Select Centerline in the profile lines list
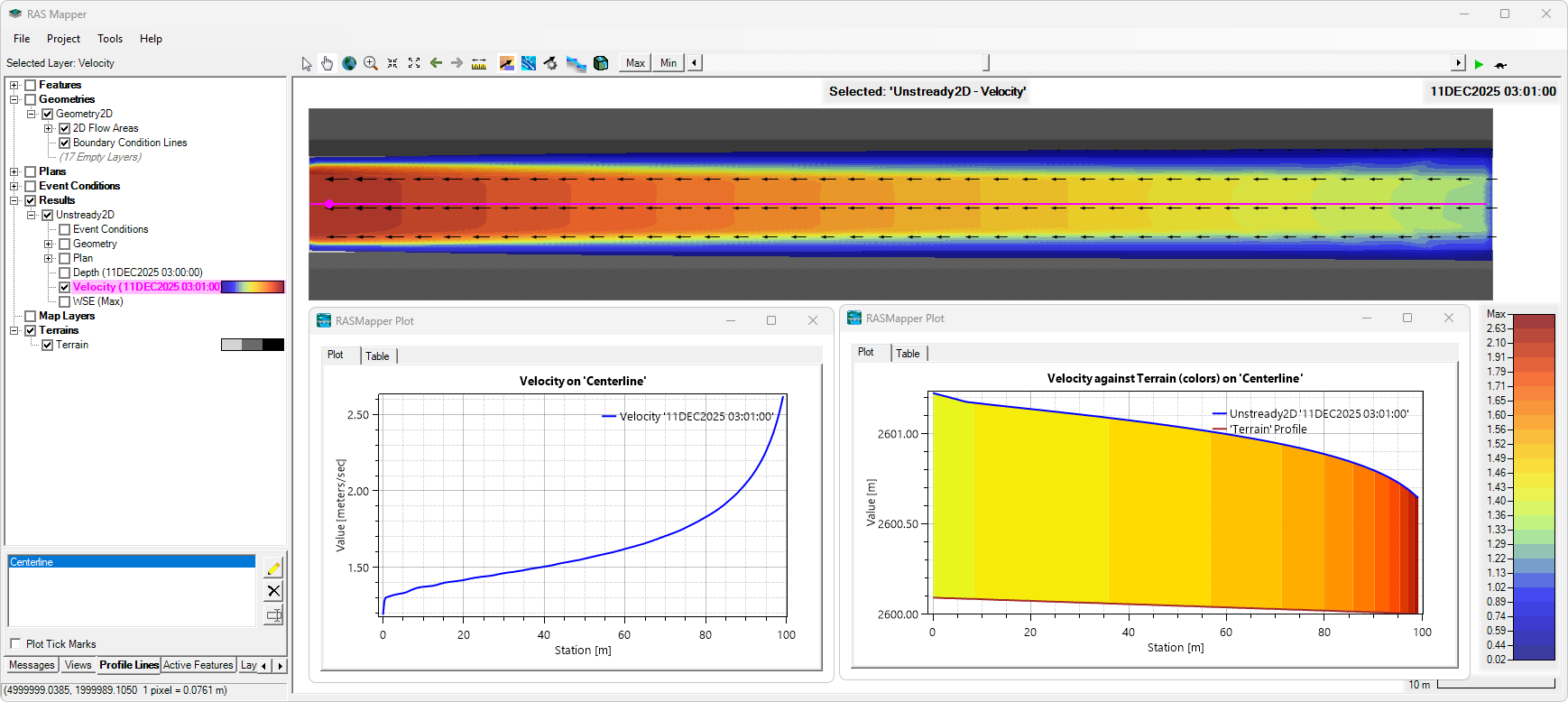This screenshot has height=702, width=1568. [x=132, y=562]
